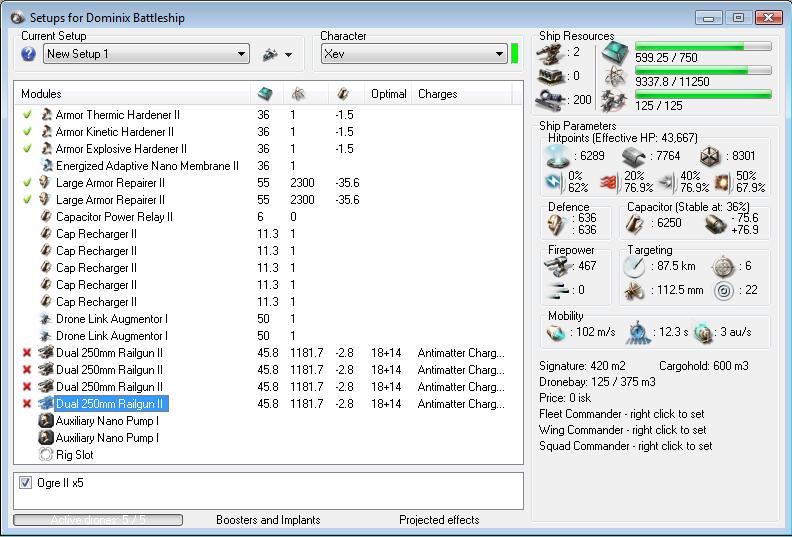This screenshot has height=537, width=792.
Task: Click the warp speed icon 3 au/s
Action: (x=703, y=333)
